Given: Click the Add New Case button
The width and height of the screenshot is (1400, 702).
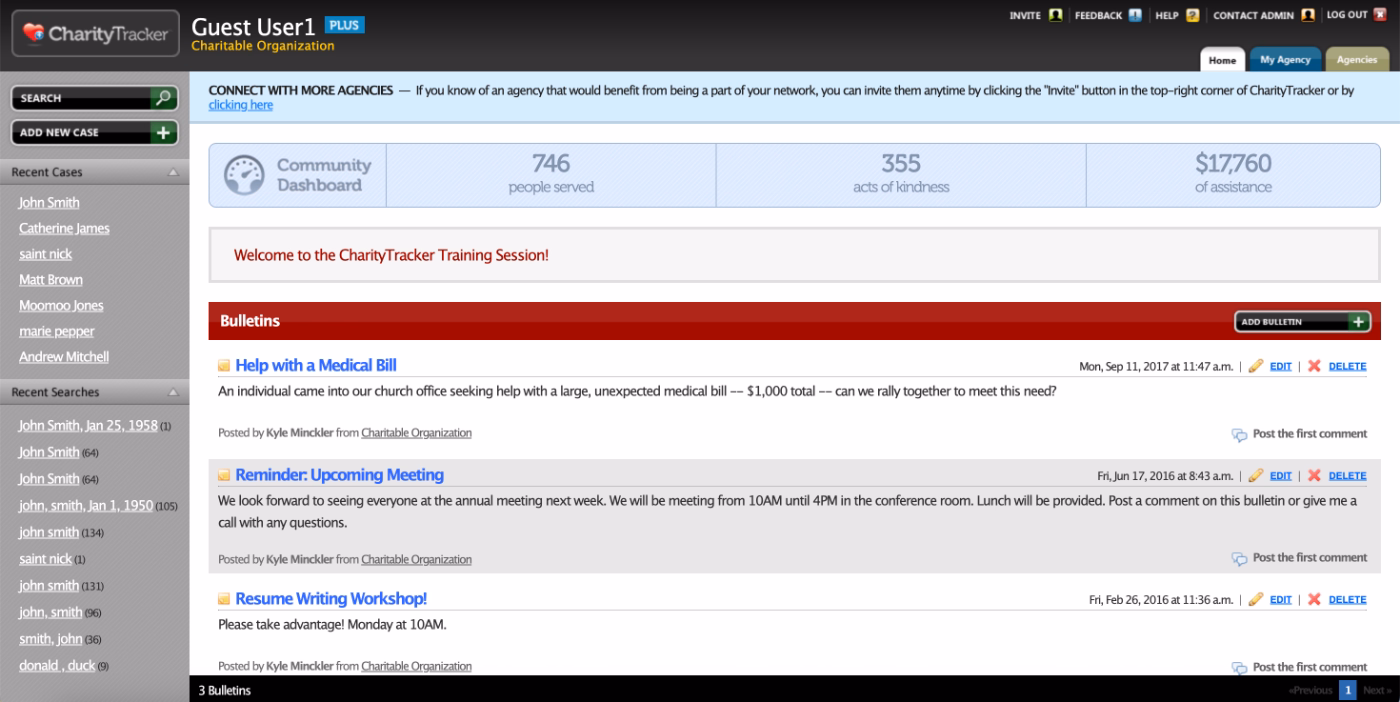Looking at the screenshot, I should coord(94,132).
